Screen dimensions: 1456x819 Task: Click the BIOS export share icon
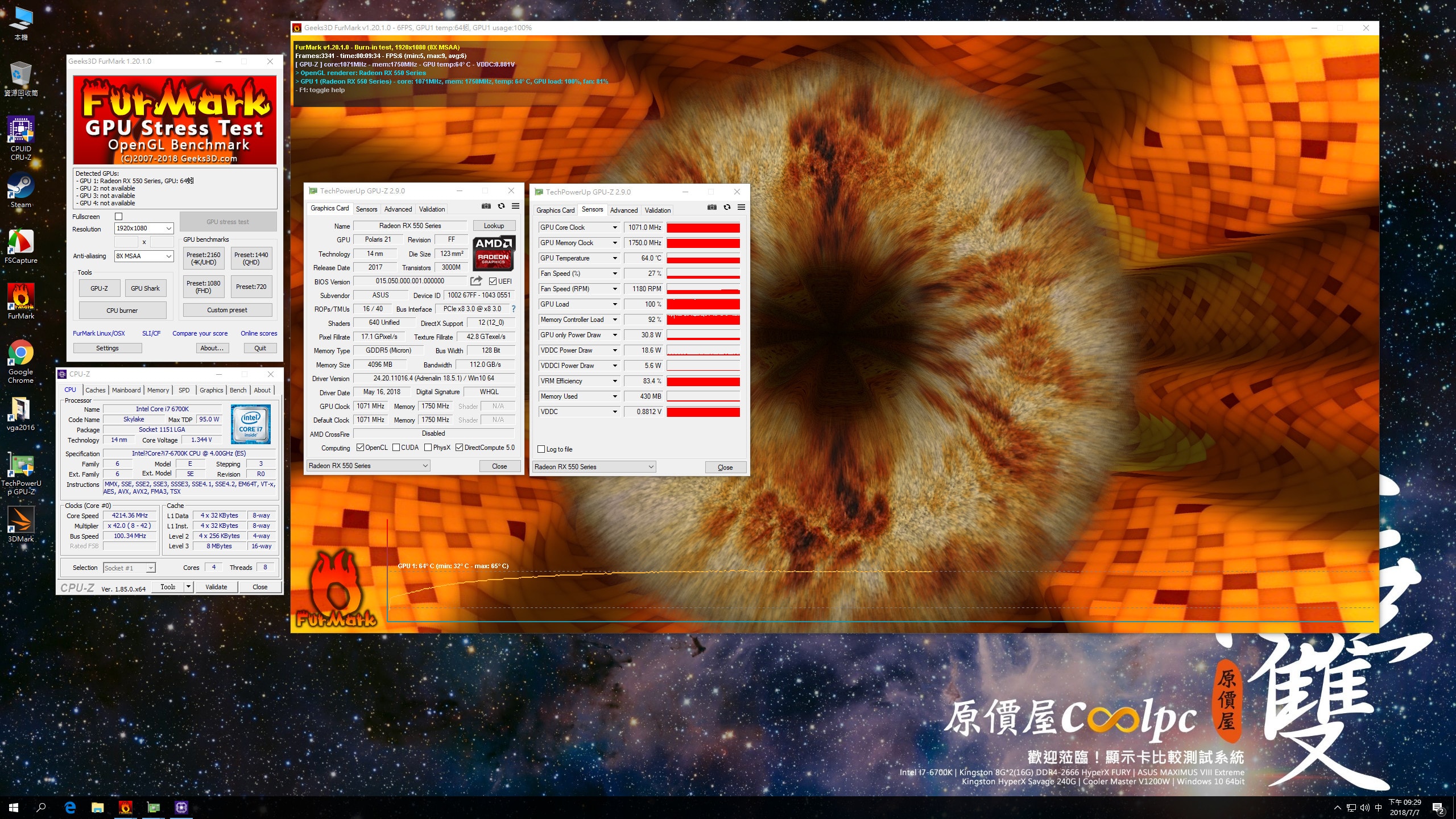[x=476, y=281]
